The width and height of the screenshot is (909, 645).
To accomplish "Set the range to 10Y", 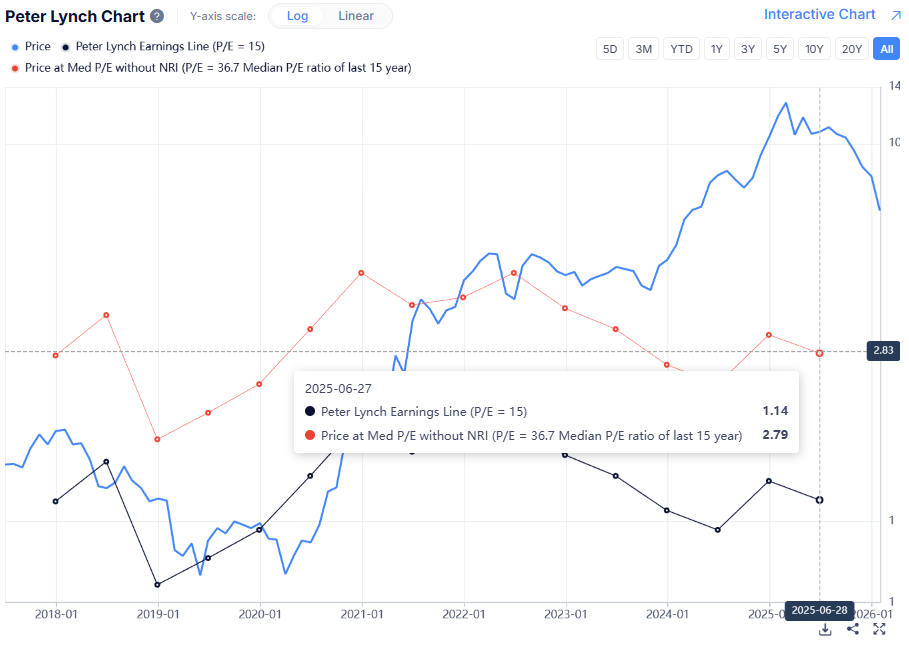I will coord(815,49).
